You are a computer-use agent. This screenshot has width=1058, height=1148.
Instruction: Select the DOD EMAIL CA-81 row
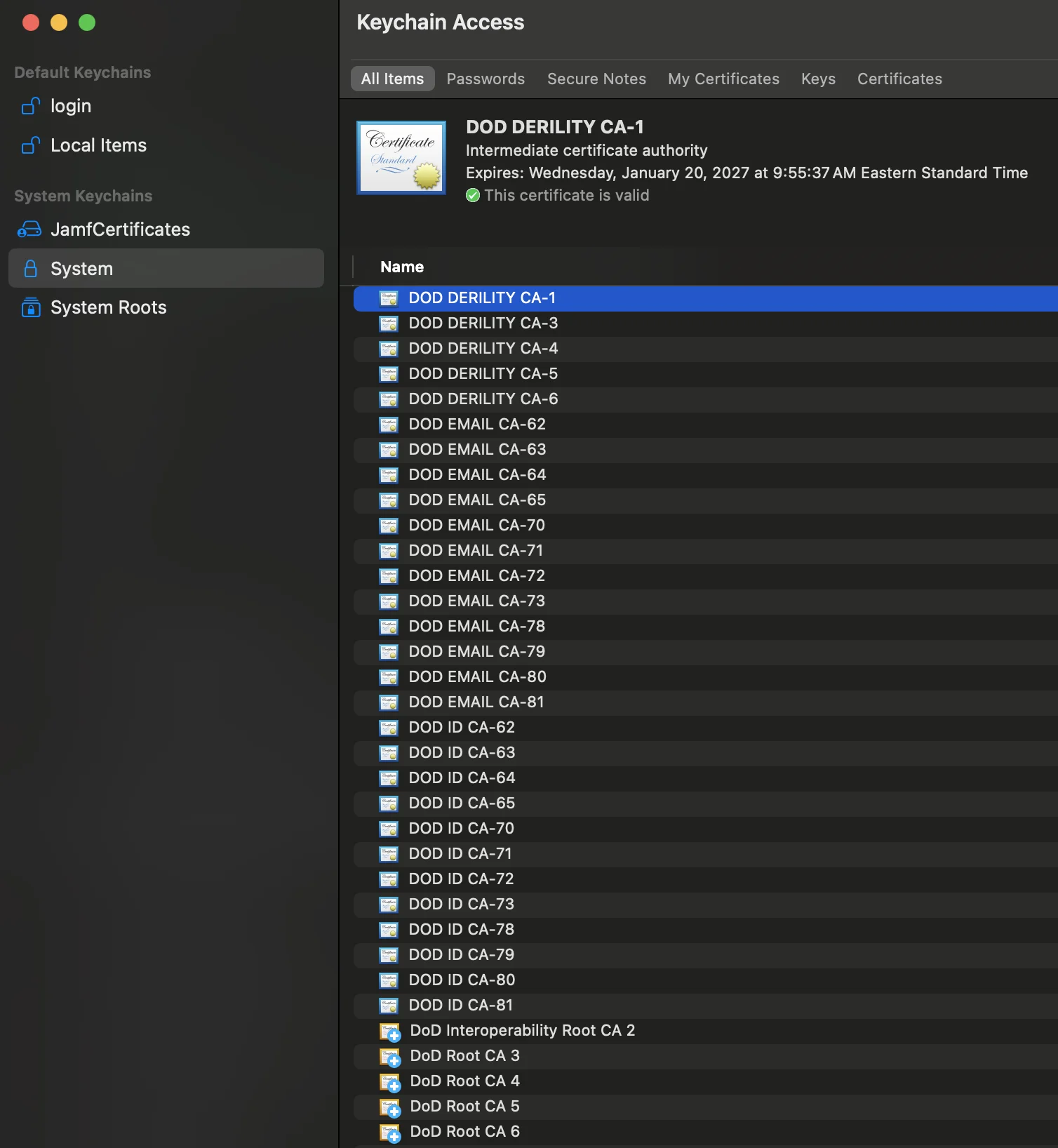(x=706, y=702)
